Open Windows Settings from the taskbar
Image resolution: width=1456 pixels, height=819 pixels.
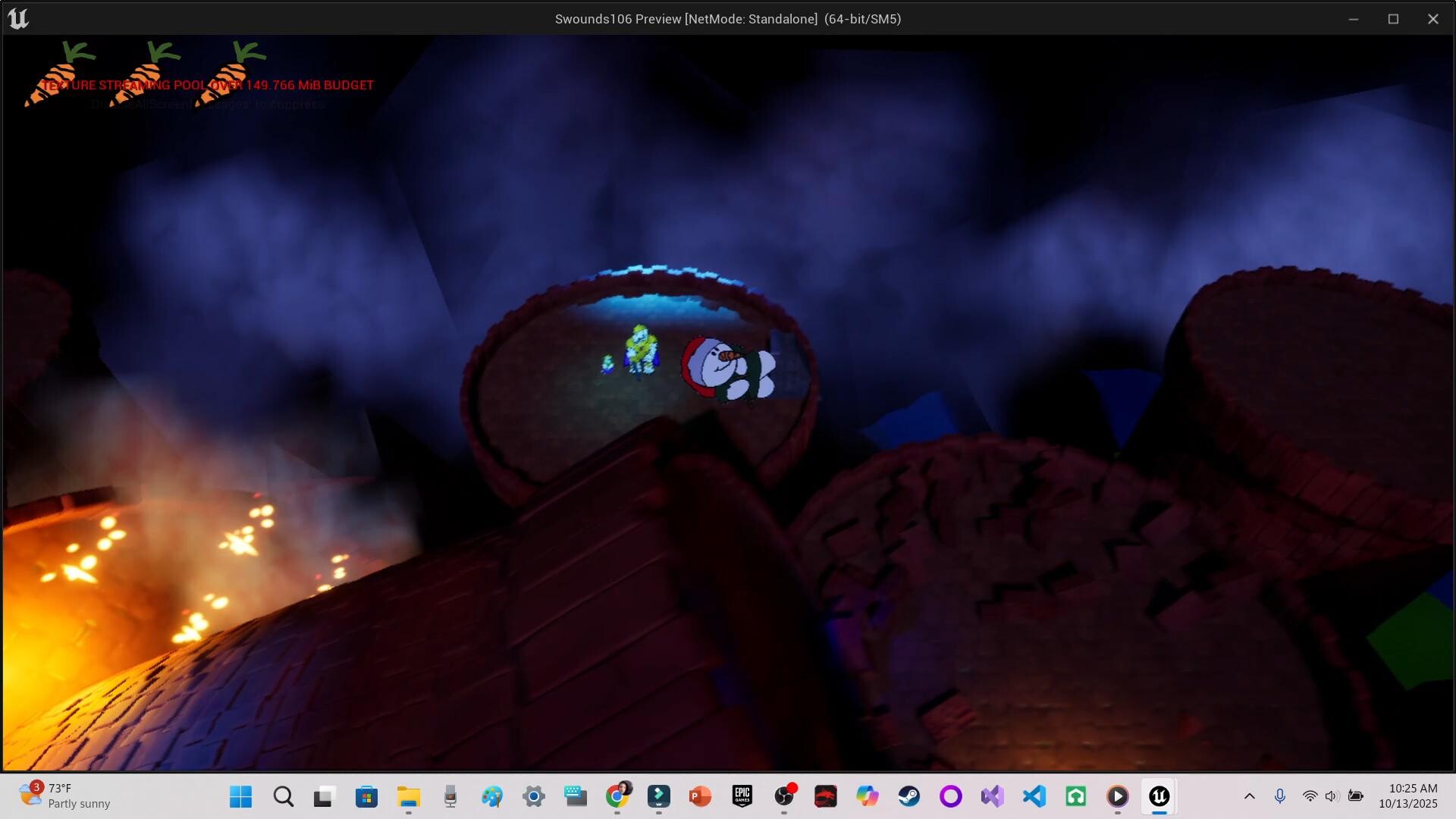pos(534,797)
